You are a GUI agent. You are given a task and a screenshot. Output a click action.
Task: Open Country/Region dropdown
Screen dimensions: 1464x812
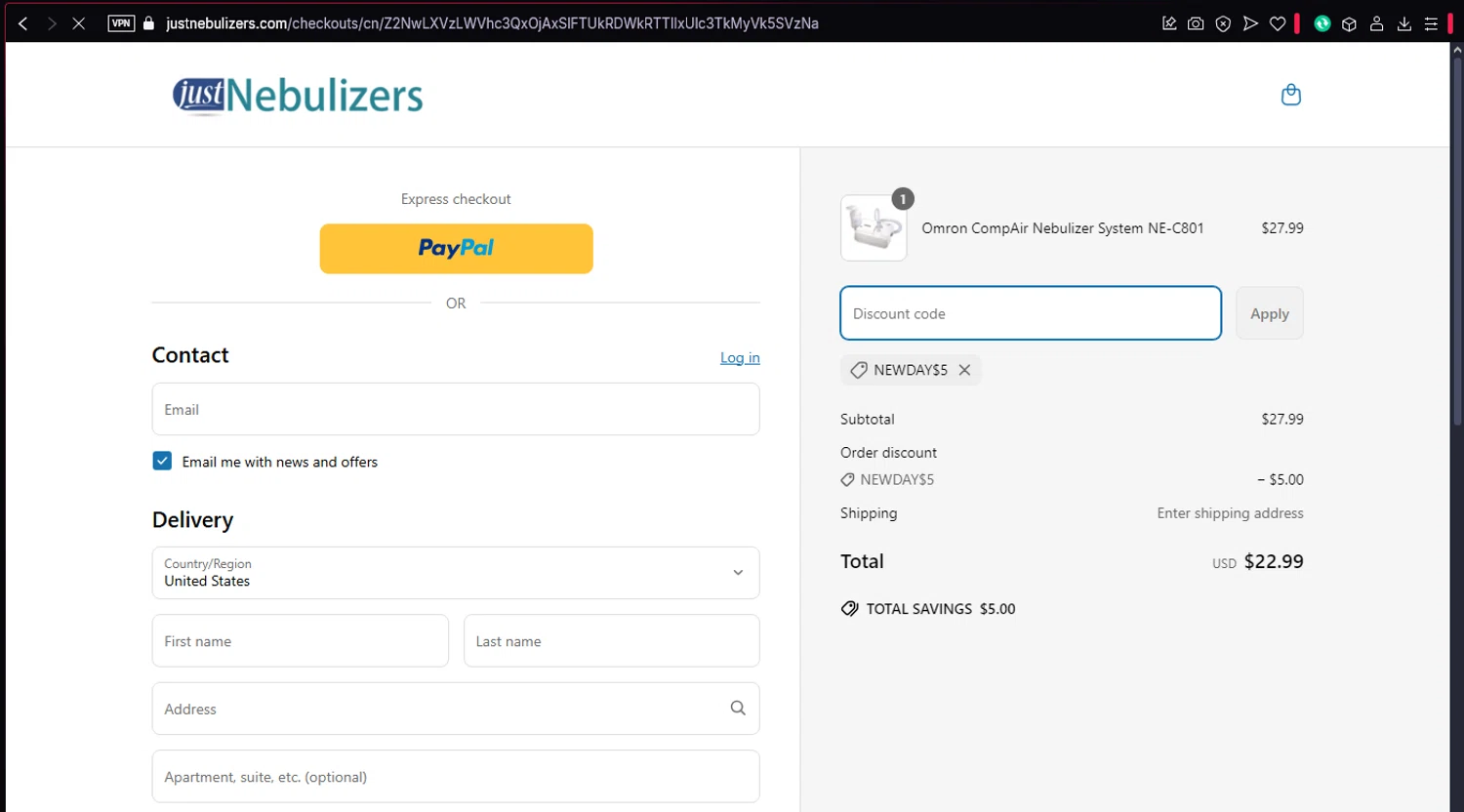[x=456, y=573]
